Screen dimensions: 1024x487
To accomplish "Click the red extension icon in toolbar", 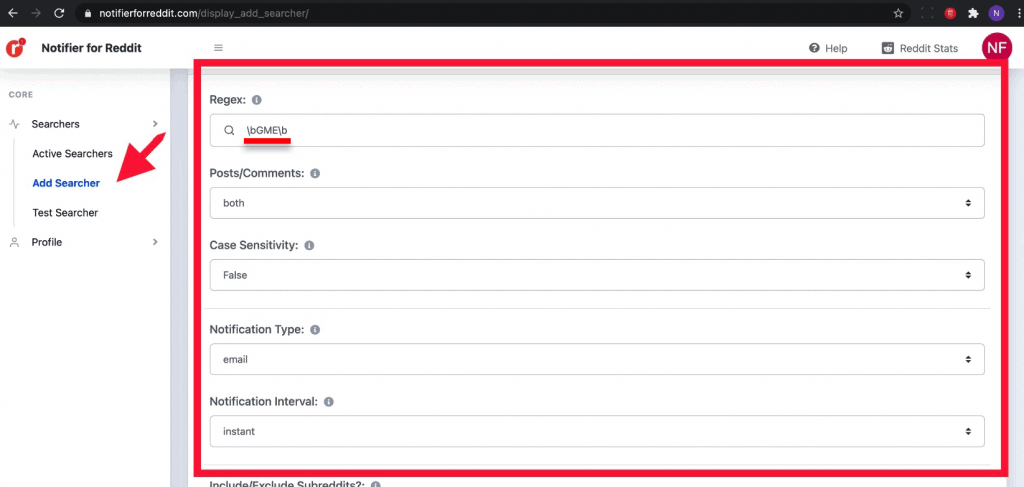I will (x=951, y=13).
